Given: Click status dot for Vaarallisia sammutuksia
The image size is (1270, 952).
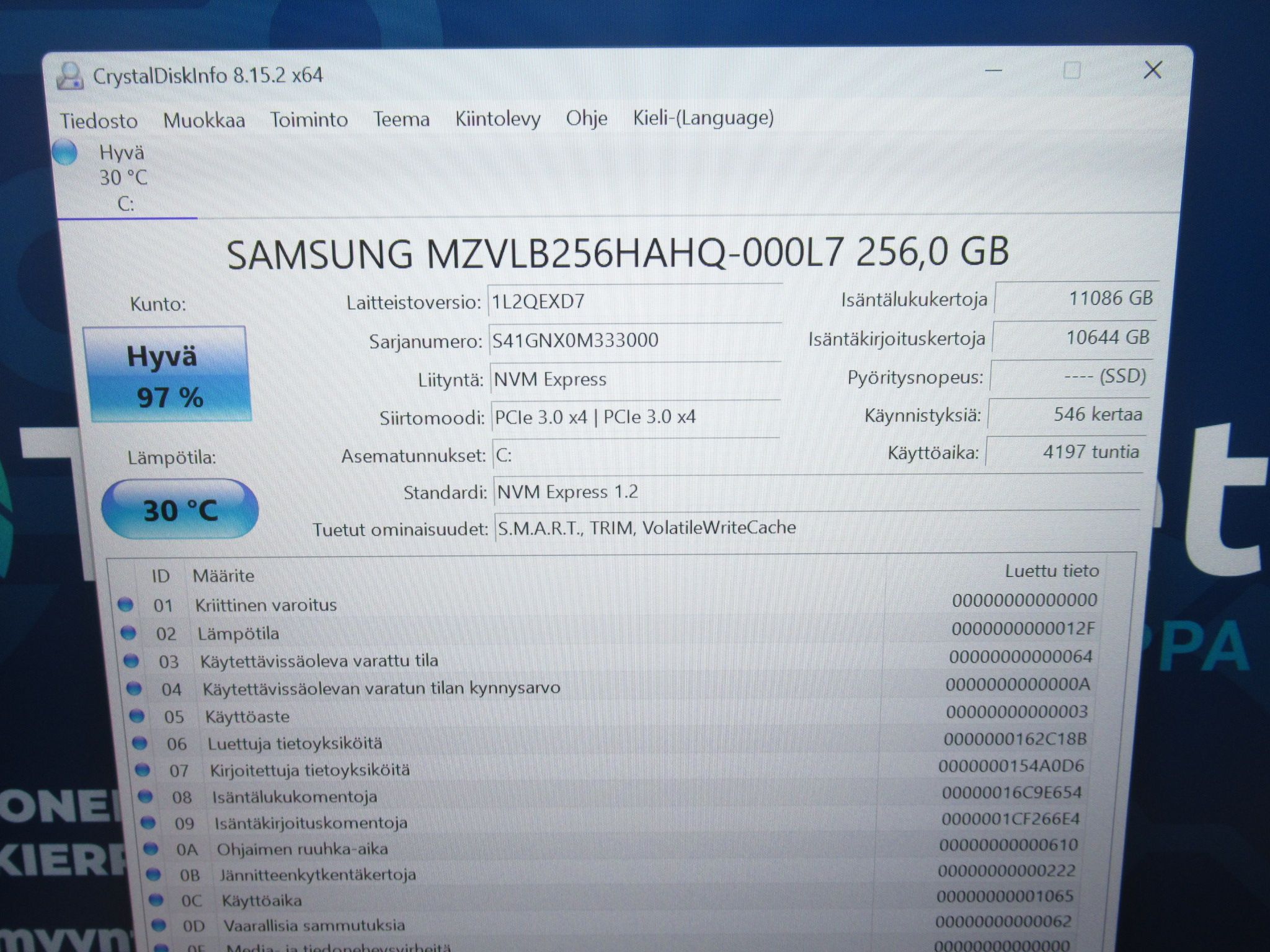Looking at the screenshot, I should coord(159,925).
